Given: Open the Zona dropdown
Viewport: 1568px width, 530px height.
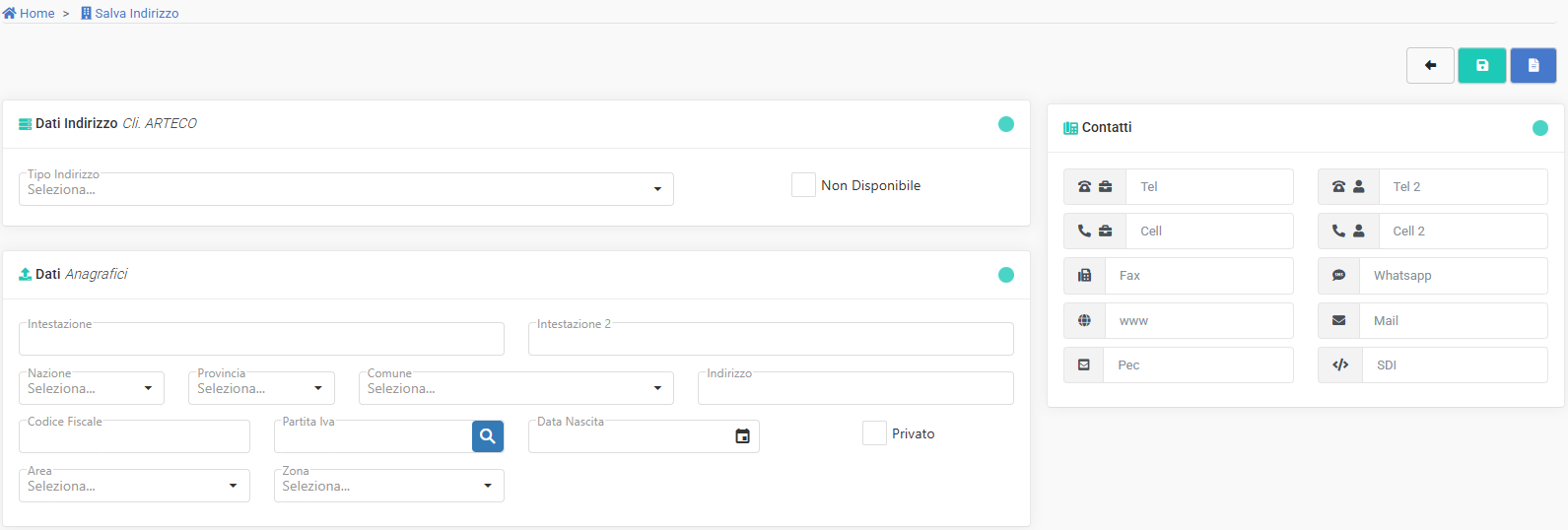Looking at the screenshot, I should [x=389, y=486].
